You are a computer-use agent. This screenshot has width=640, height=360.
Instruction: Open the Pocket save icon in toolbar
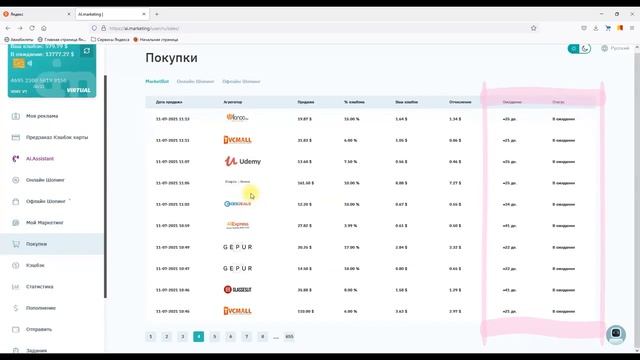click(x=584, y=28)
